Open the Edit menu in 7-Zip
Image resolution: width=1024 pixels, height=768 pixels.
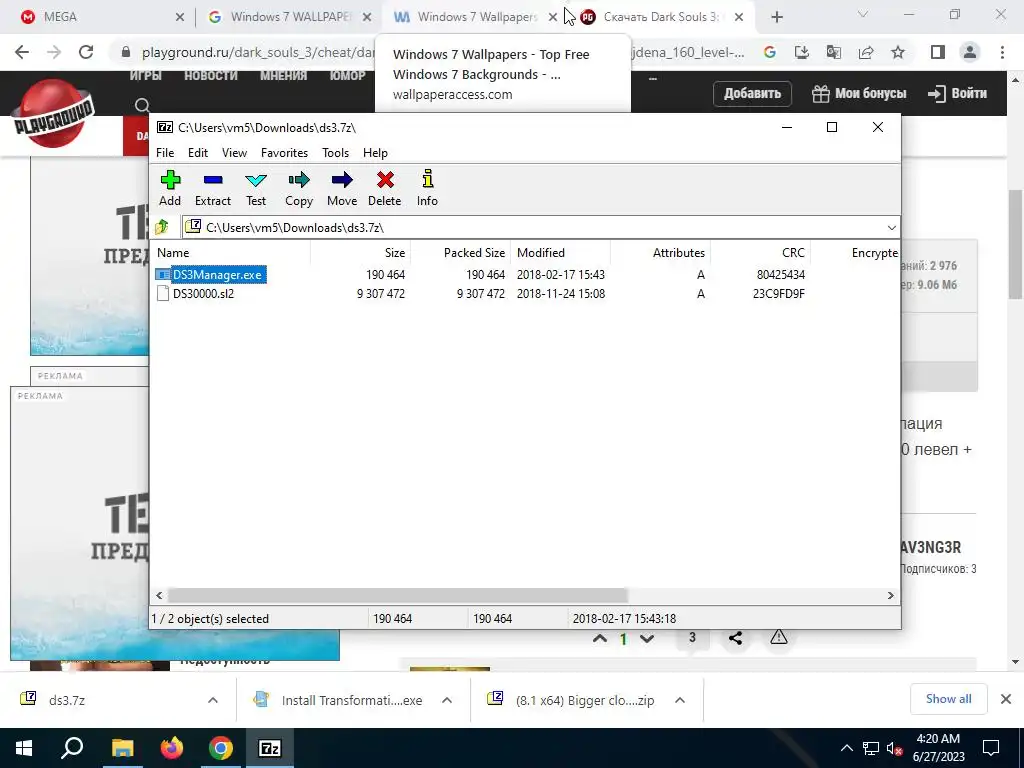click(198, 153)
